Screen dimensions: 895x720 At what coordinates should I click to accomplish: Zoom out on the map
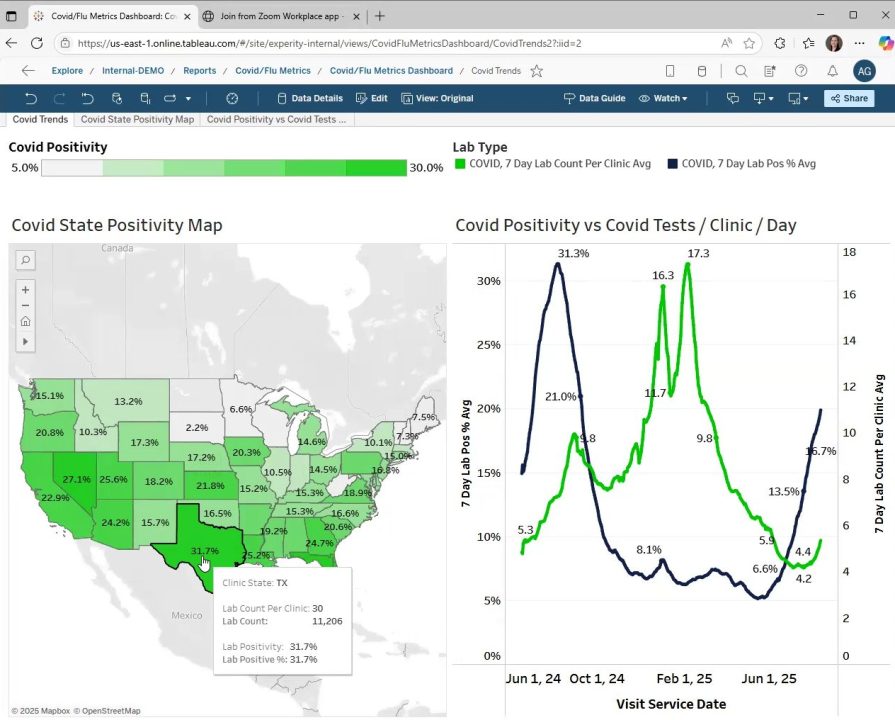coord(26,305)
